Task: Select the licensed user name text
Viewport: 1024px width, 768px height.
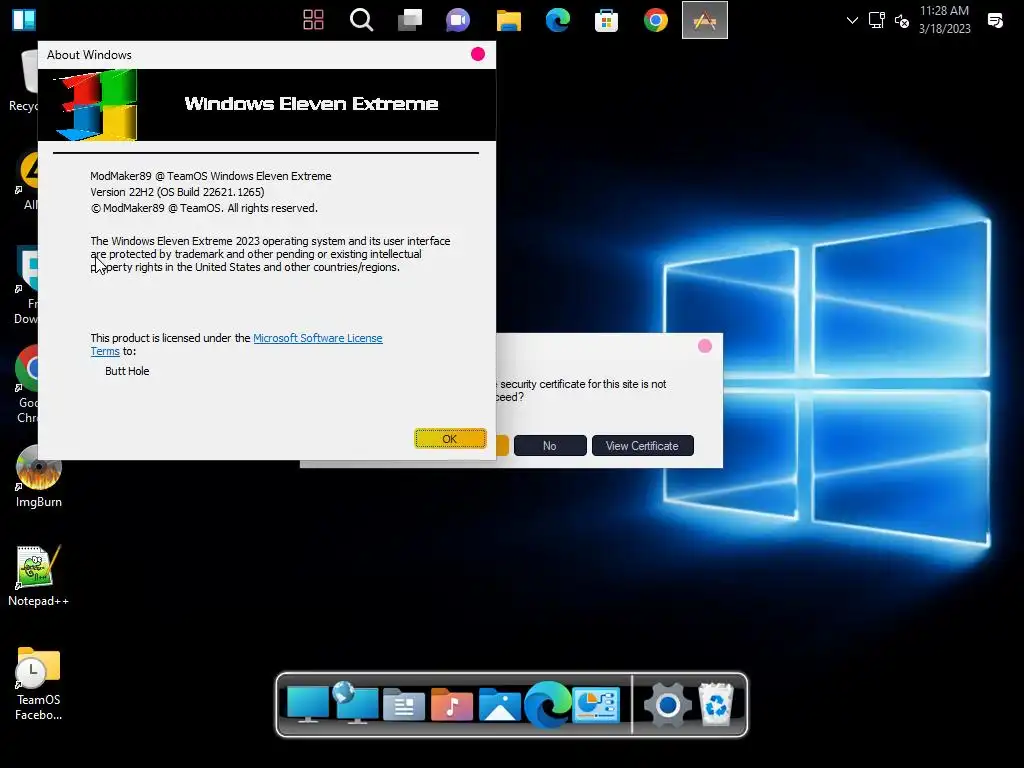Action: [127, 371]
